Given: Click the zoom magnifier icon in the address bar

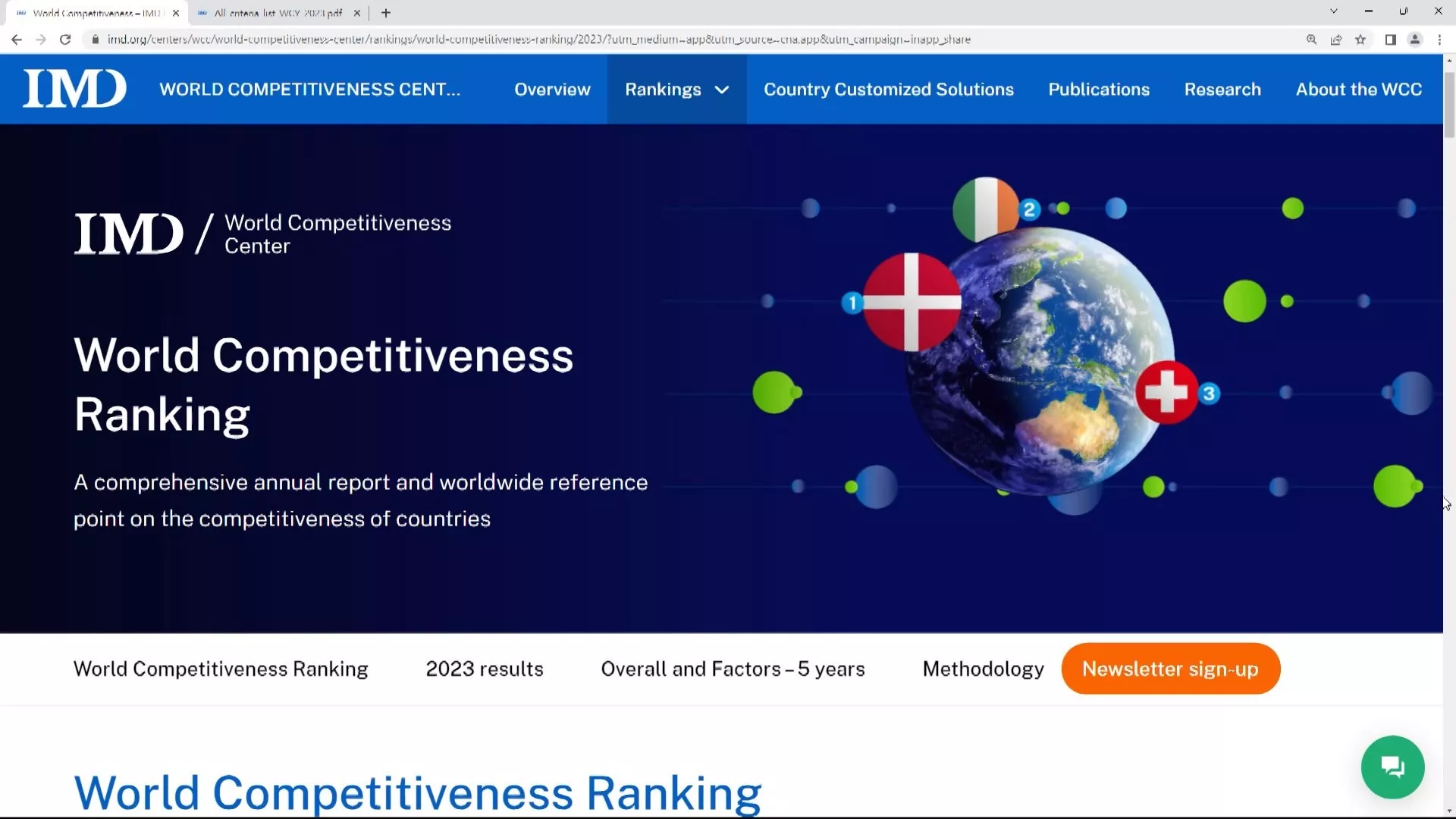Looking at the screenshot, I should [1311, 39].
